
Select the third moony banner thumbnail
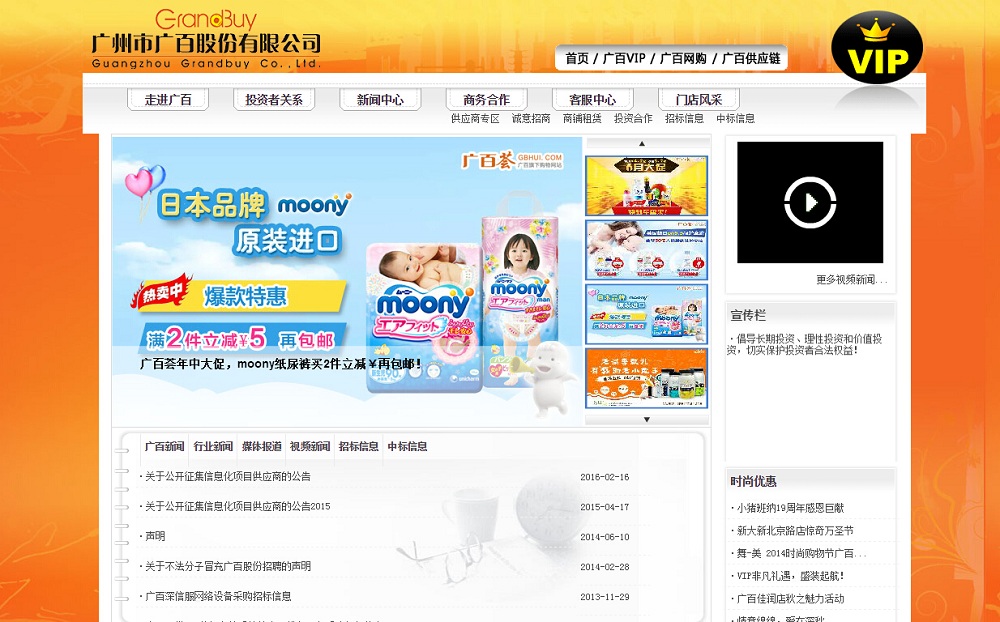[x=647, y=314]
